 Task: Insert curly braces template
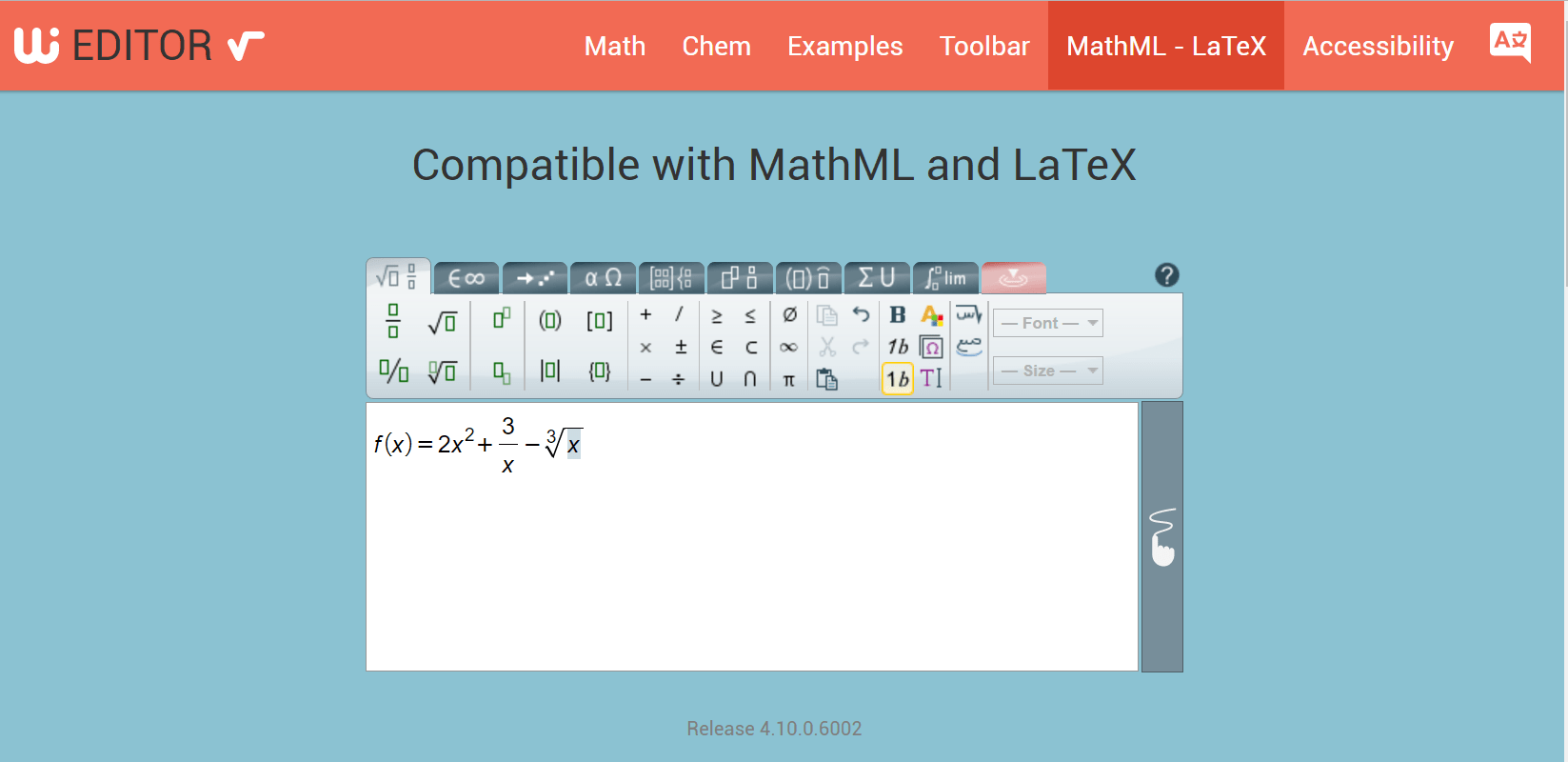pos(600,371)
